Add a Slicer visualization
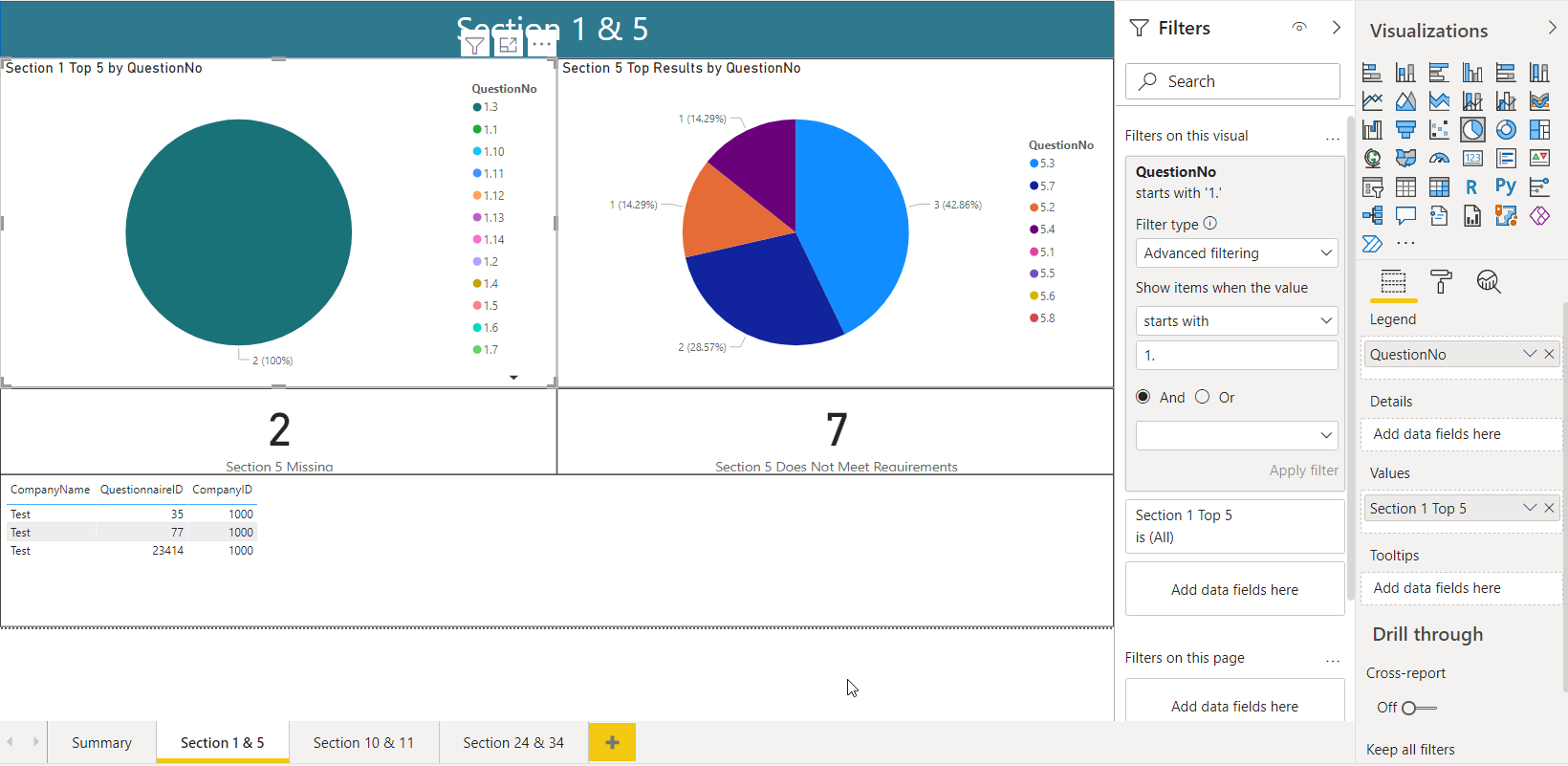Viewport: 1568px width, 766px height. [x=1373, y=187]
